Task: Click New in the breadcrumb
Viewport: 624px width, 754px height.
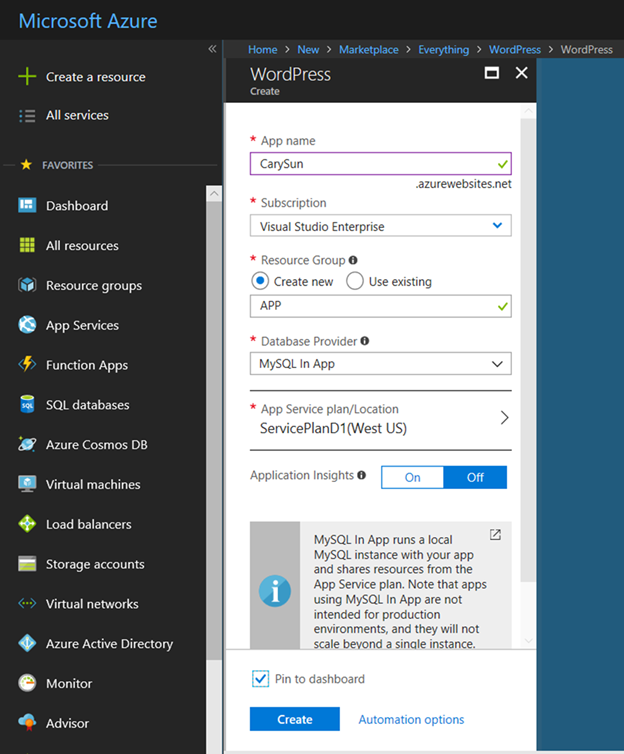Action: click(x=308, y=50)
